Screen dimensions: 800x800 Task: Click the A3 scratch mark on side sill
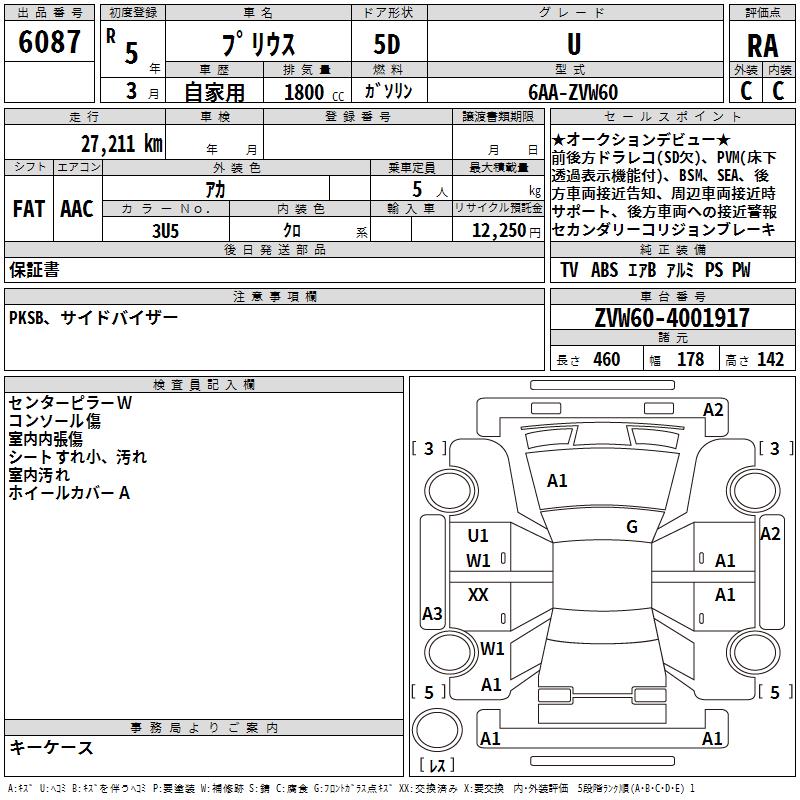[432, 613]
